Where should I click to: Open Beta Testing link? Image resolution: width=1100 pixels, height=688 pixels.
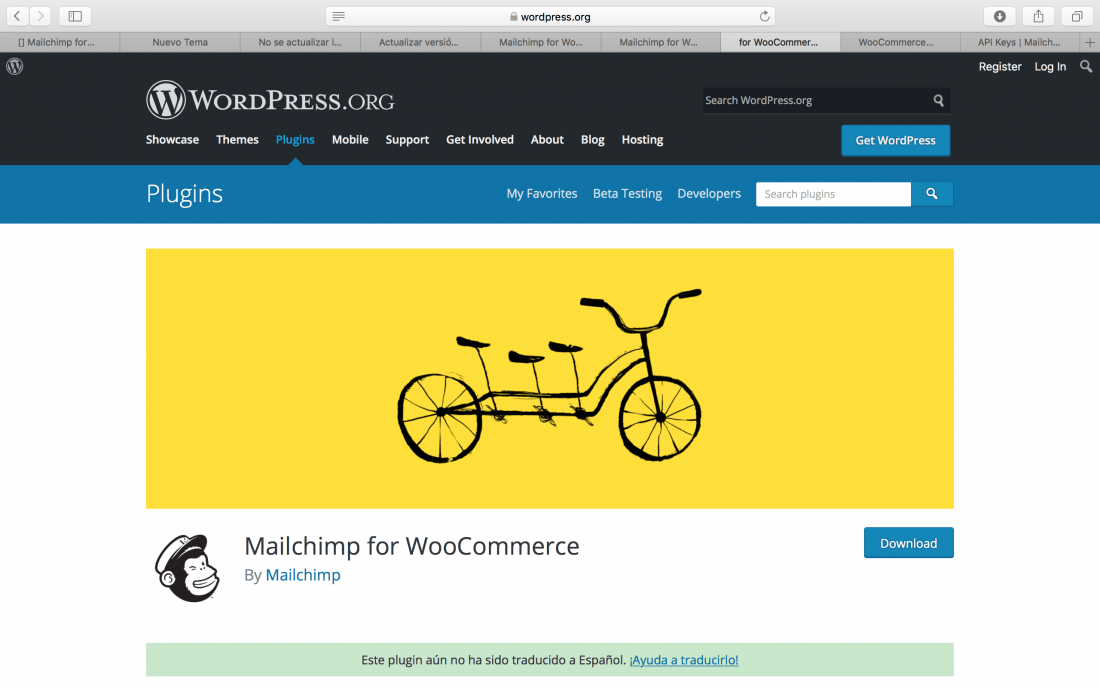click(x=627, y=194)
